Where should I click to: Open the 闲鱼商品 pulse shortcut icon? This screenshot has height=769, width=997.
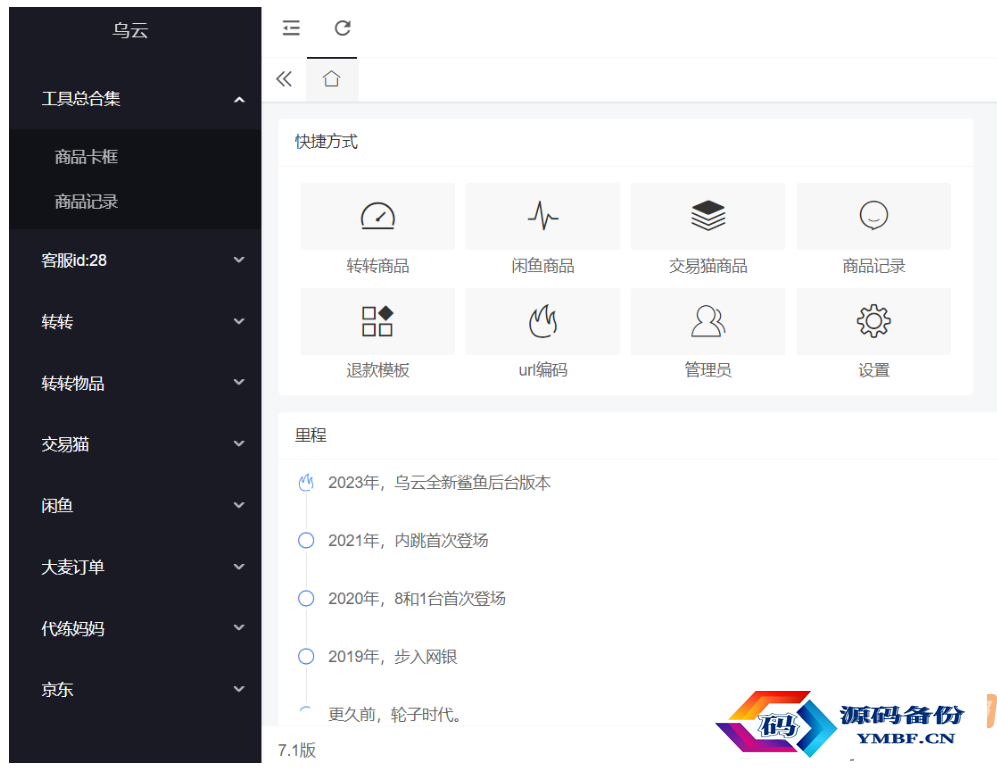pyautogui.click(x=542, y=216)
